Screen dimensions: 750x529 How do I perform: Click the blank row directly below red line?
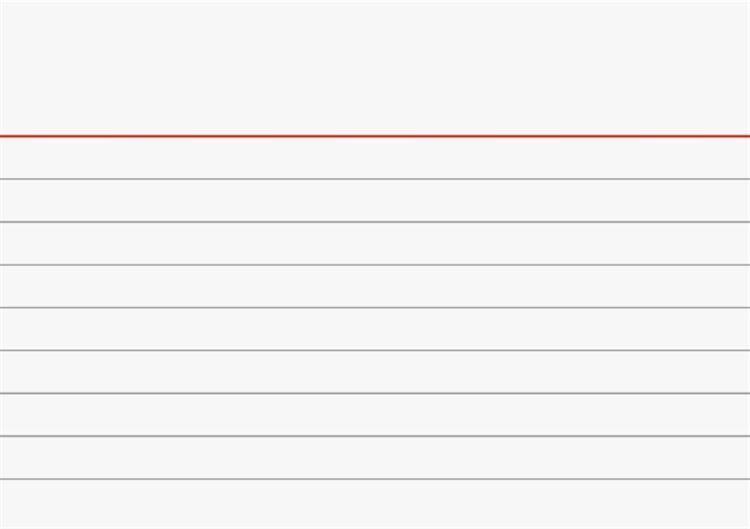375,158
